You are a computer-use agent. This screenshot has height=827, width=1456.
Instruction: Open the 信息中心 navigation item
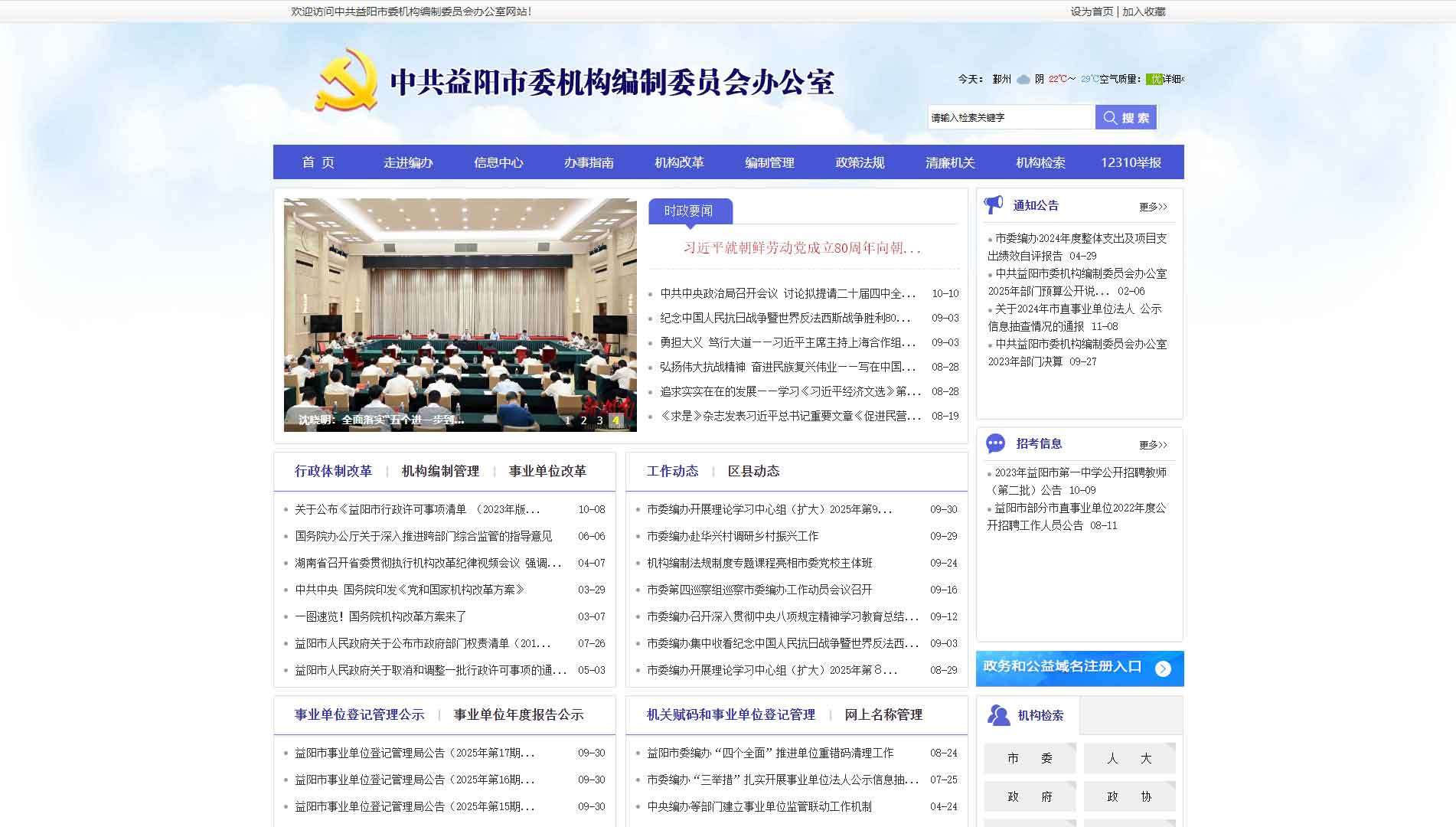tap(498, 162)
